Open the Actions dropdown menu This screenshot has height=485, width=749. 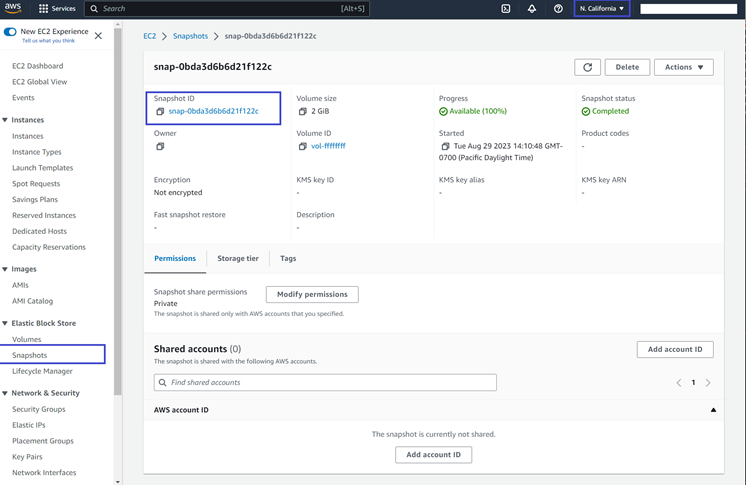(684, 67)
